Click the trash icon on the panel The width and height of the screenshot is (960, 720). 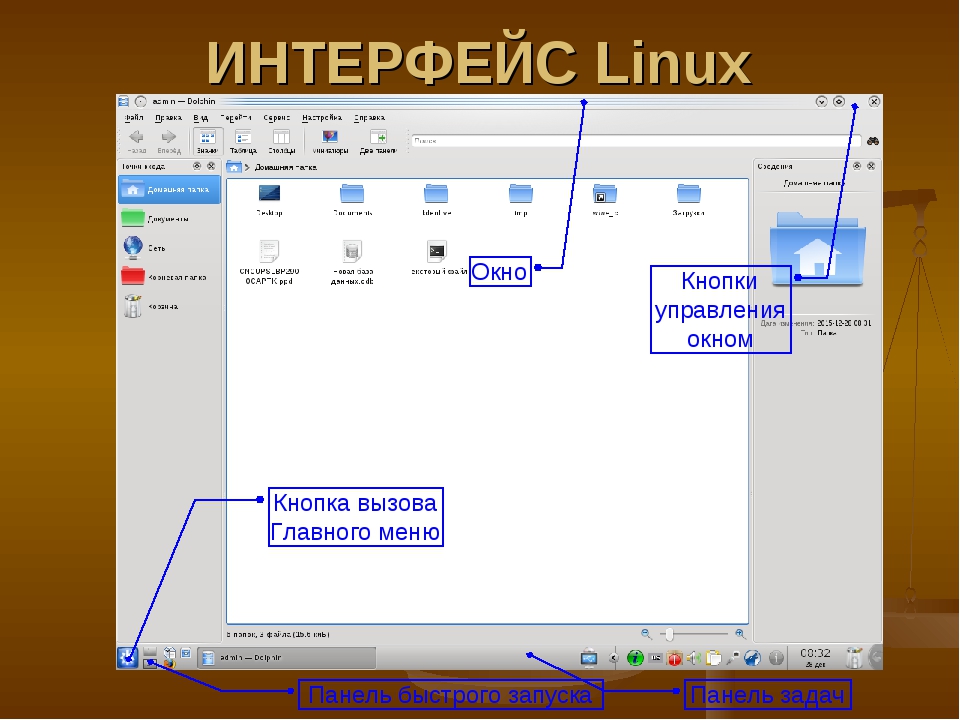[853, 658]
